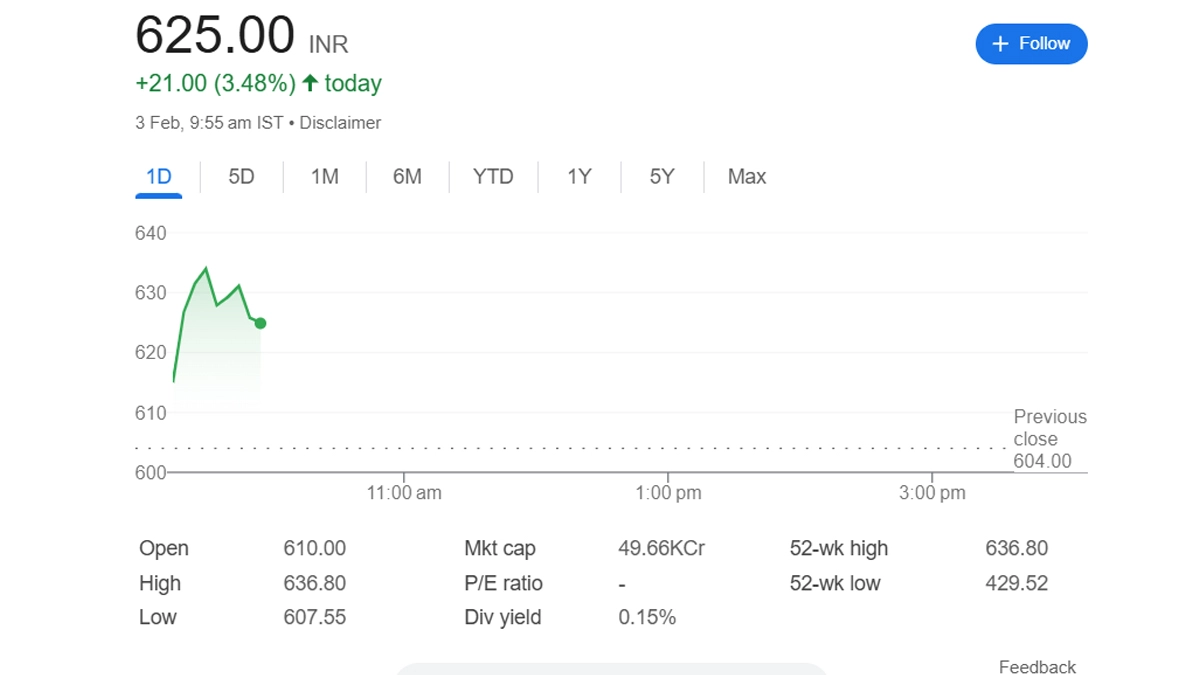
Task: View the 5Y chart tab
Action: coord(662,177)
